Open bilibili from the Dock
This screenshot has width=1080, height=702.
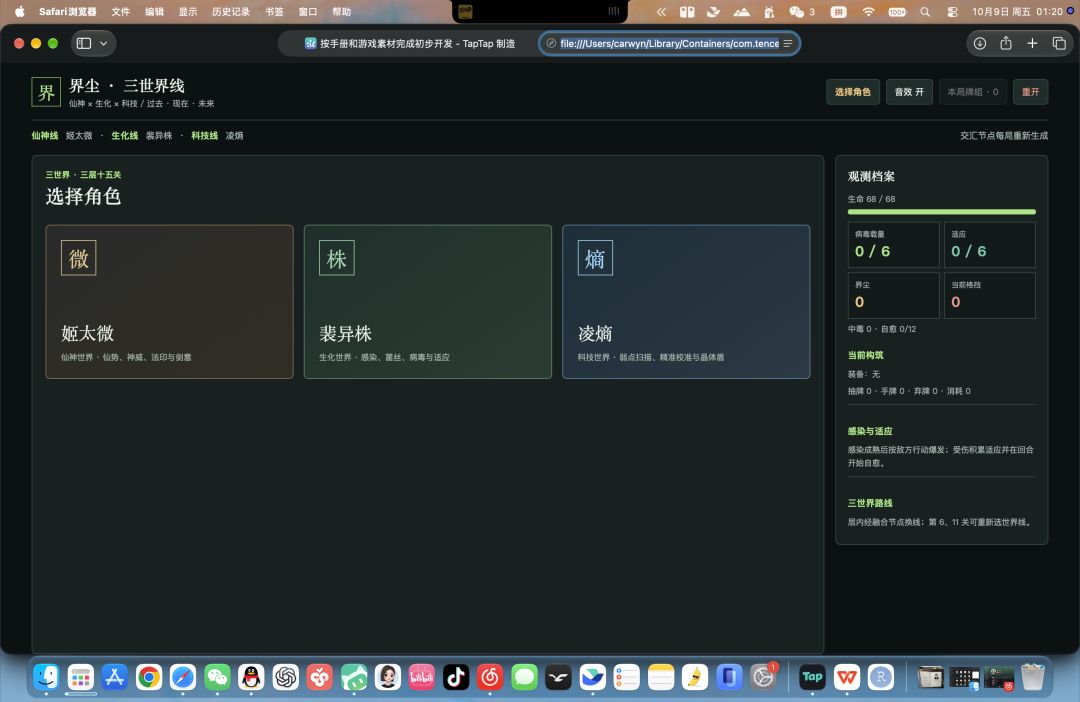422,677
